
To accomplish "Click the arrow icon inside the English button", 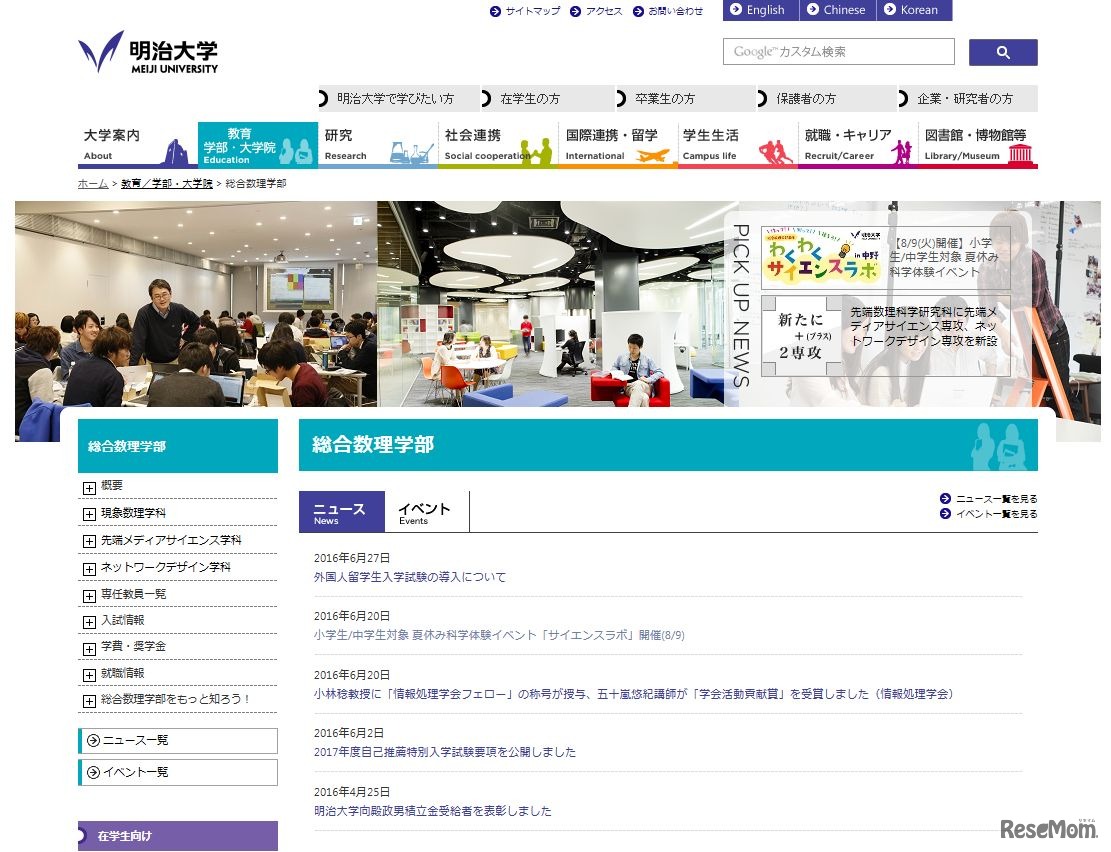I will click(735, 10).
